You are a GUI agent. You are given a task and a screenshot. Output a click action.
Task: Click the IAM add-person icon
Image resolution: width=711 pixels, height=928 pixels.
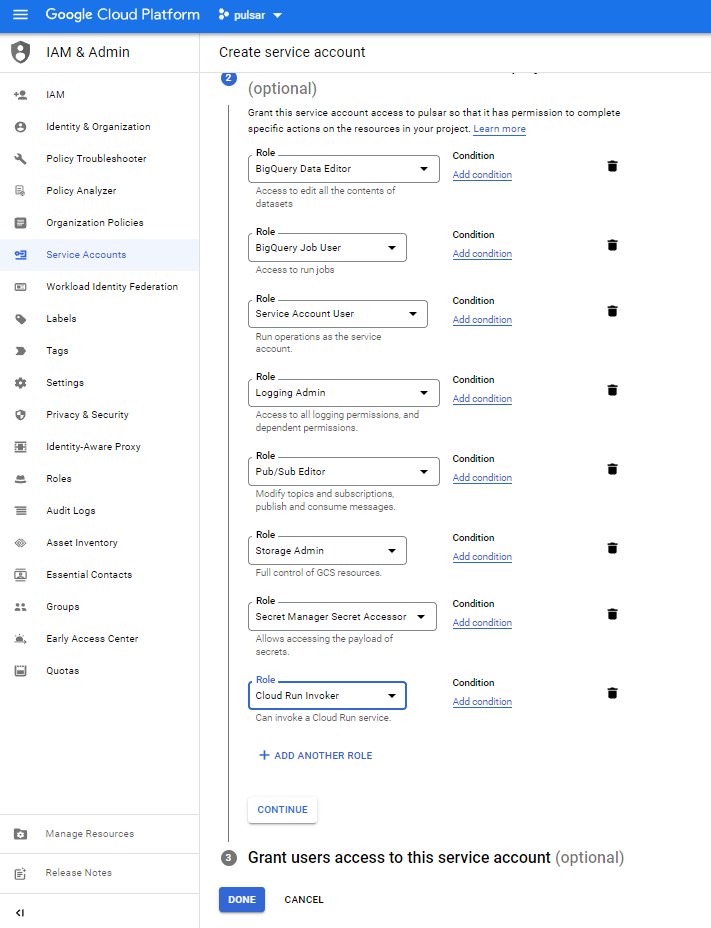(x=21, y=95)
